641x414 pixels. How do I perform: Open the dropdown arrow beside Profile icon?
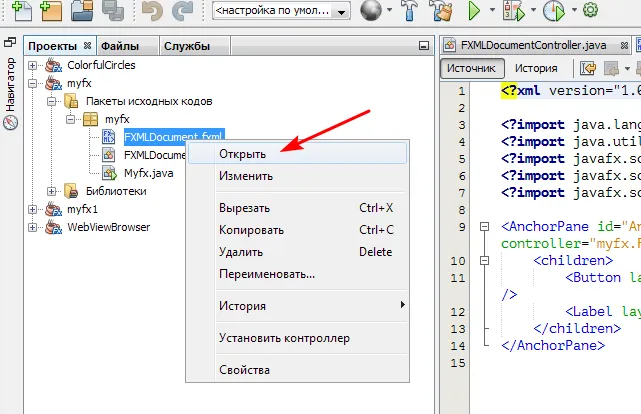(574, 10)
